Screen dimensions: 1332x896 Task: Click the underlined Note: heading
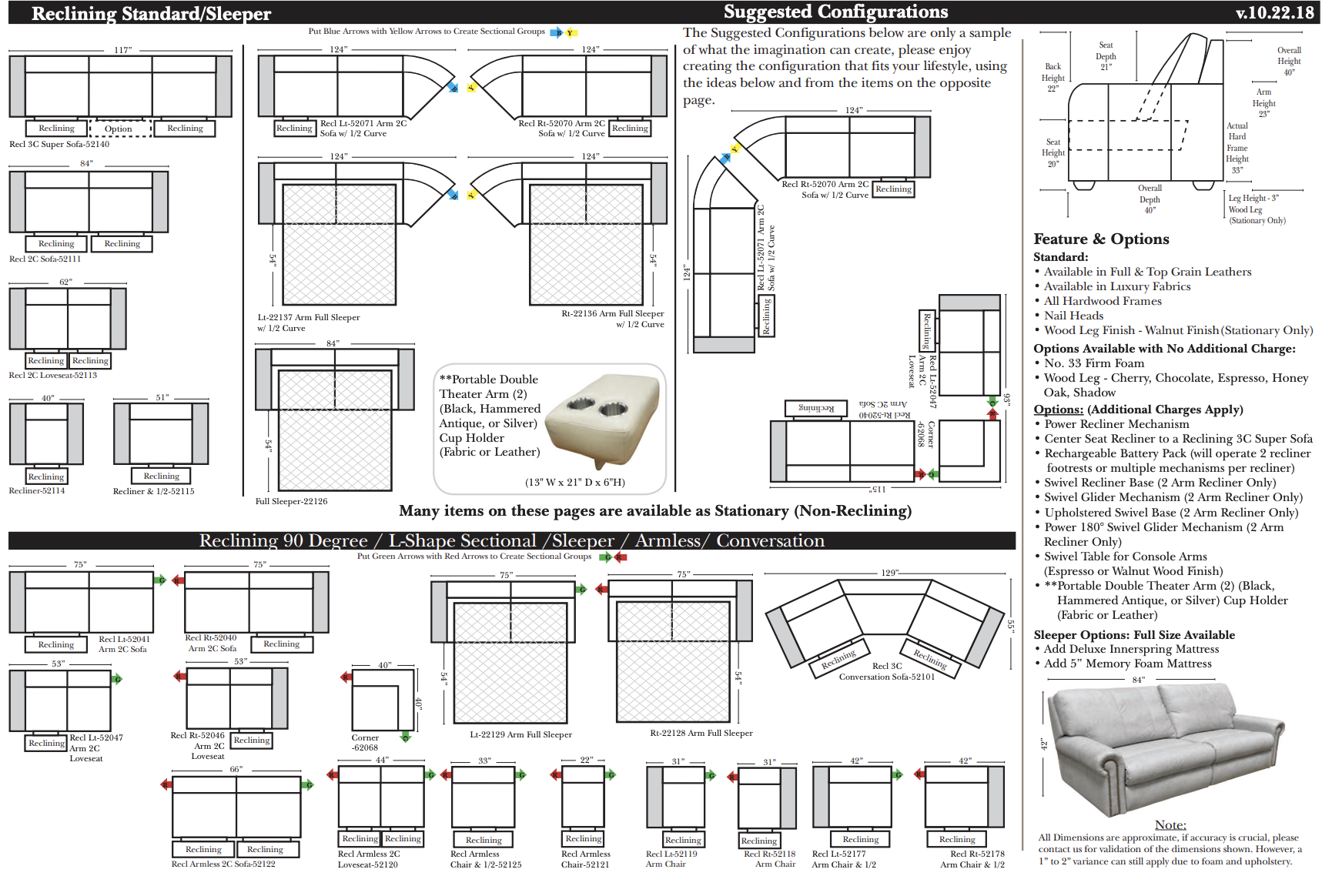click(1170, 824)
